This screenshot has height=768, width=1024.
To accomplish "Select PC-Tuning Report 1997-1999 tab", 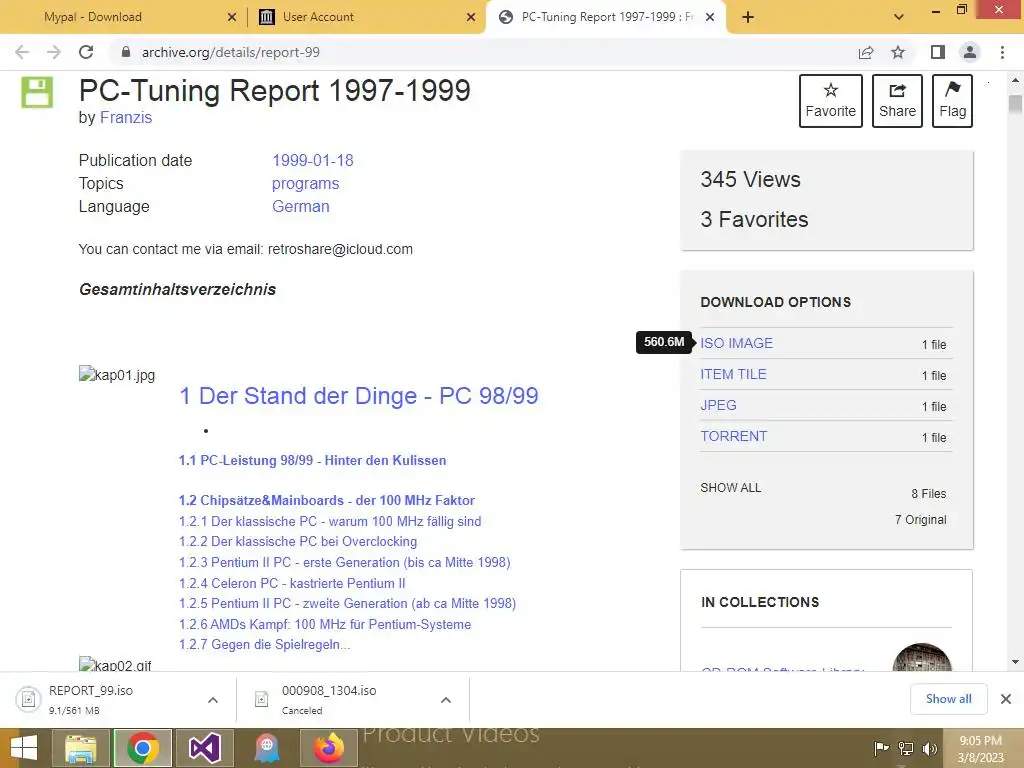I will click(x=607, y=17).
